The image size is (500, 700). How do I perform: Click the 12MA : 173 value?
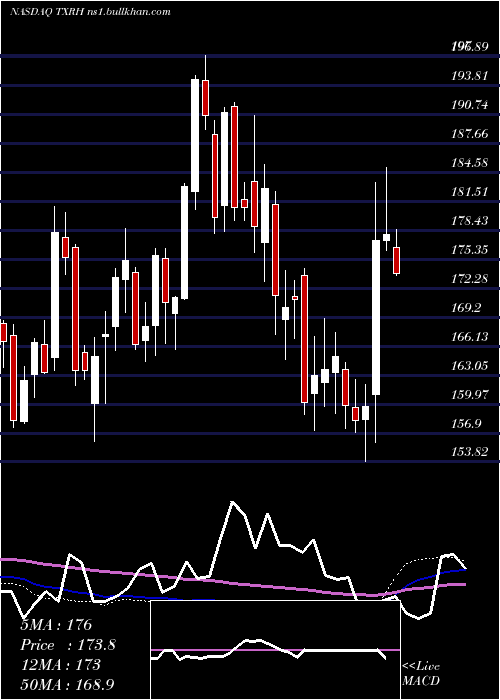61,665
